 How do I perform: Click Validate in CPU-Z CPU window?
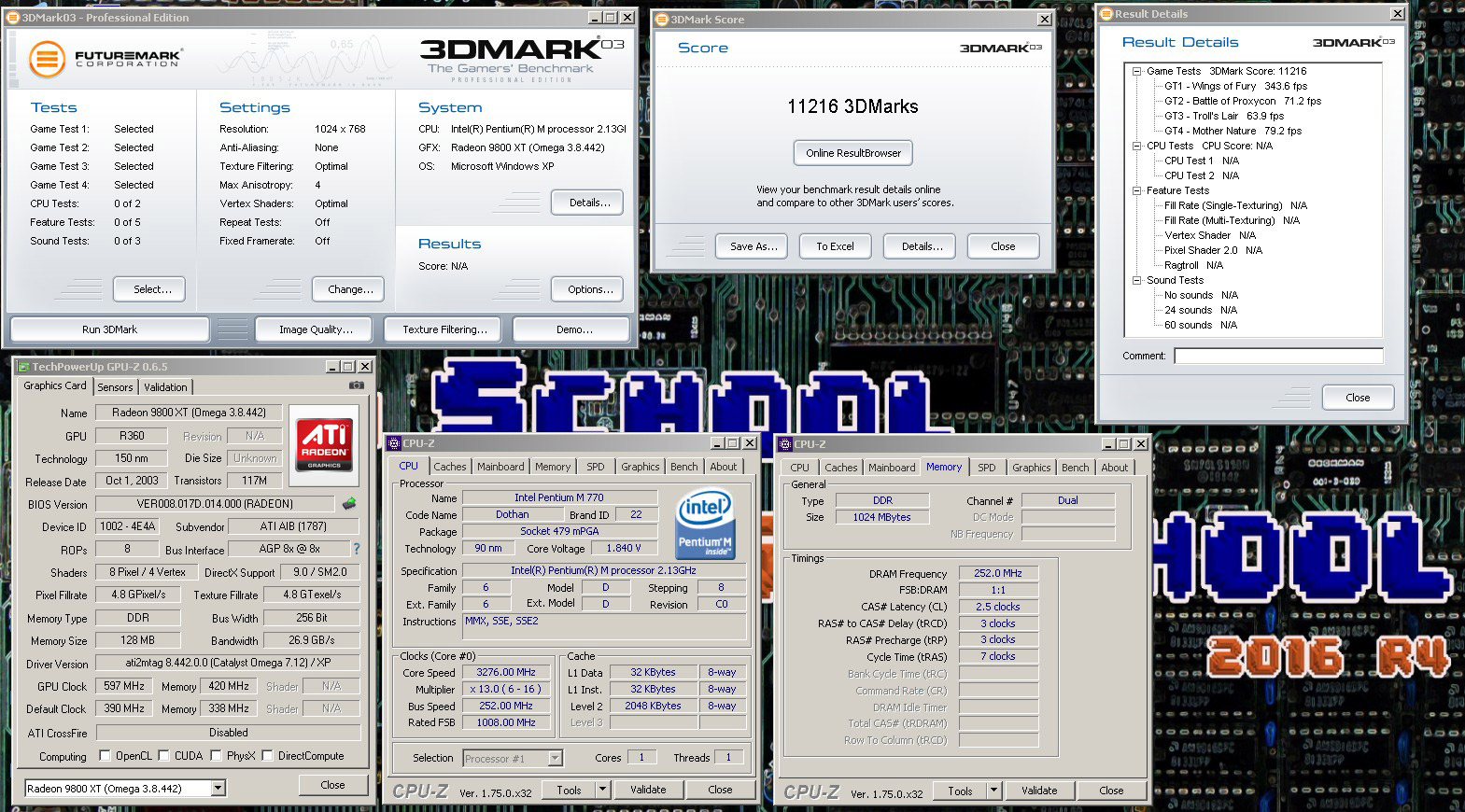point(648,790)
